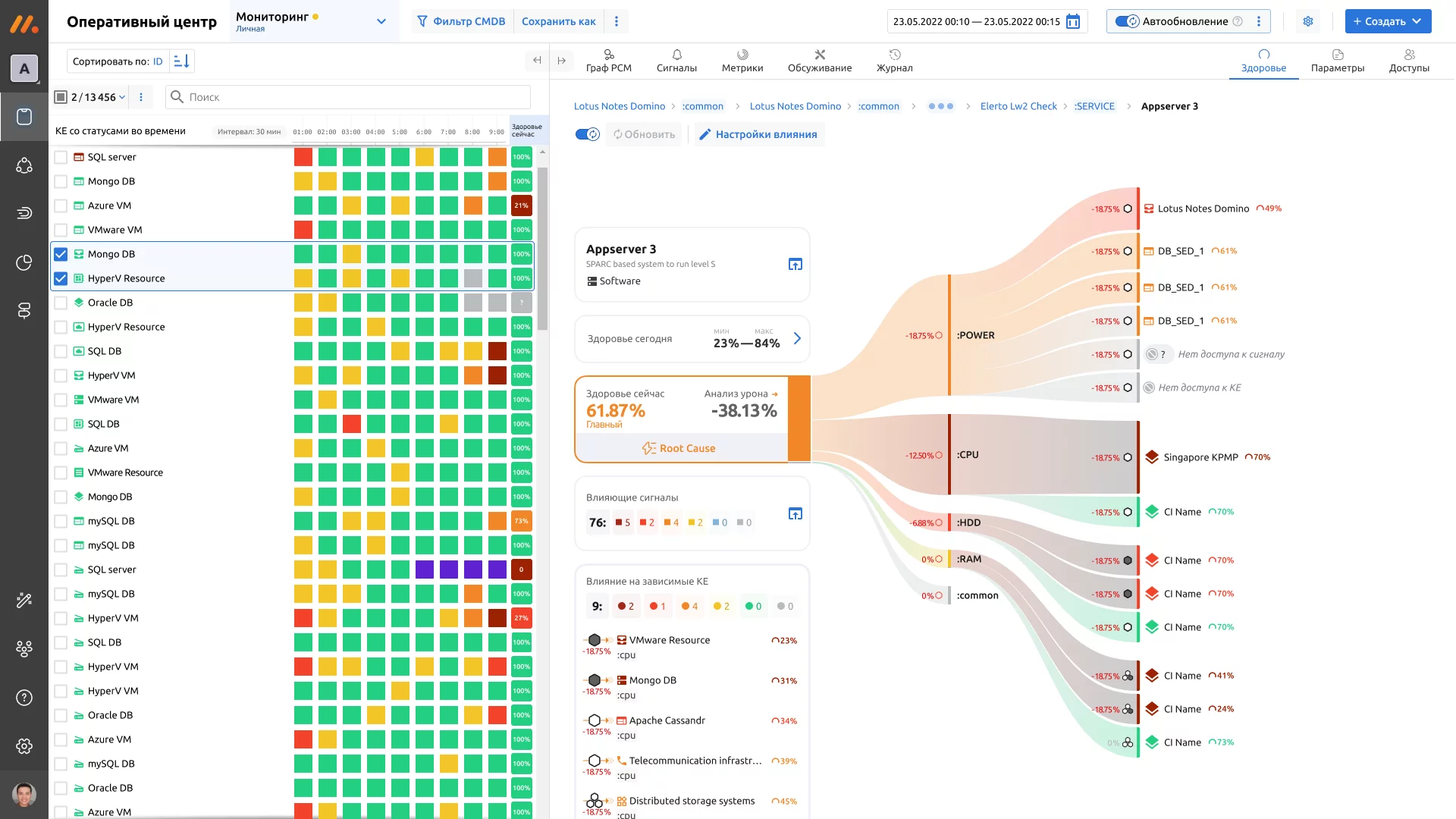Click Azure VM 21% health swatch
The image size is (1456, 819).
[x=521, y=206]
